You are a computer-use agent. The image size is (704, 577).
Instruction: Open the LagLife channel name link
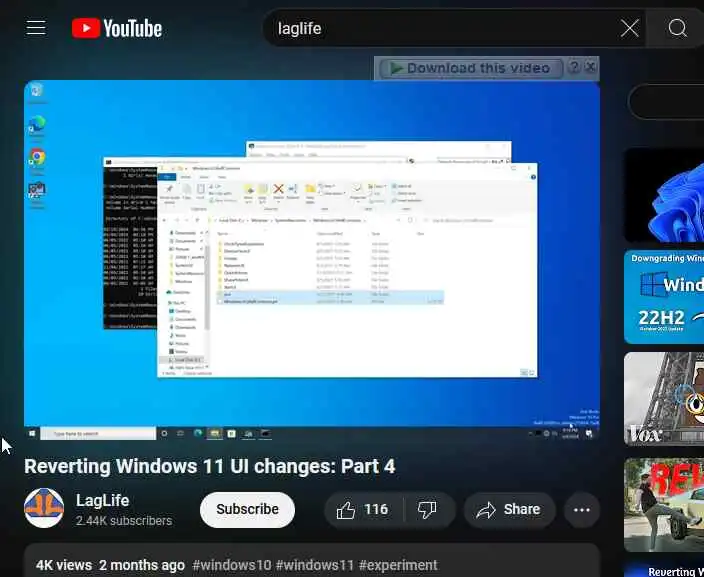click(102, 500)
